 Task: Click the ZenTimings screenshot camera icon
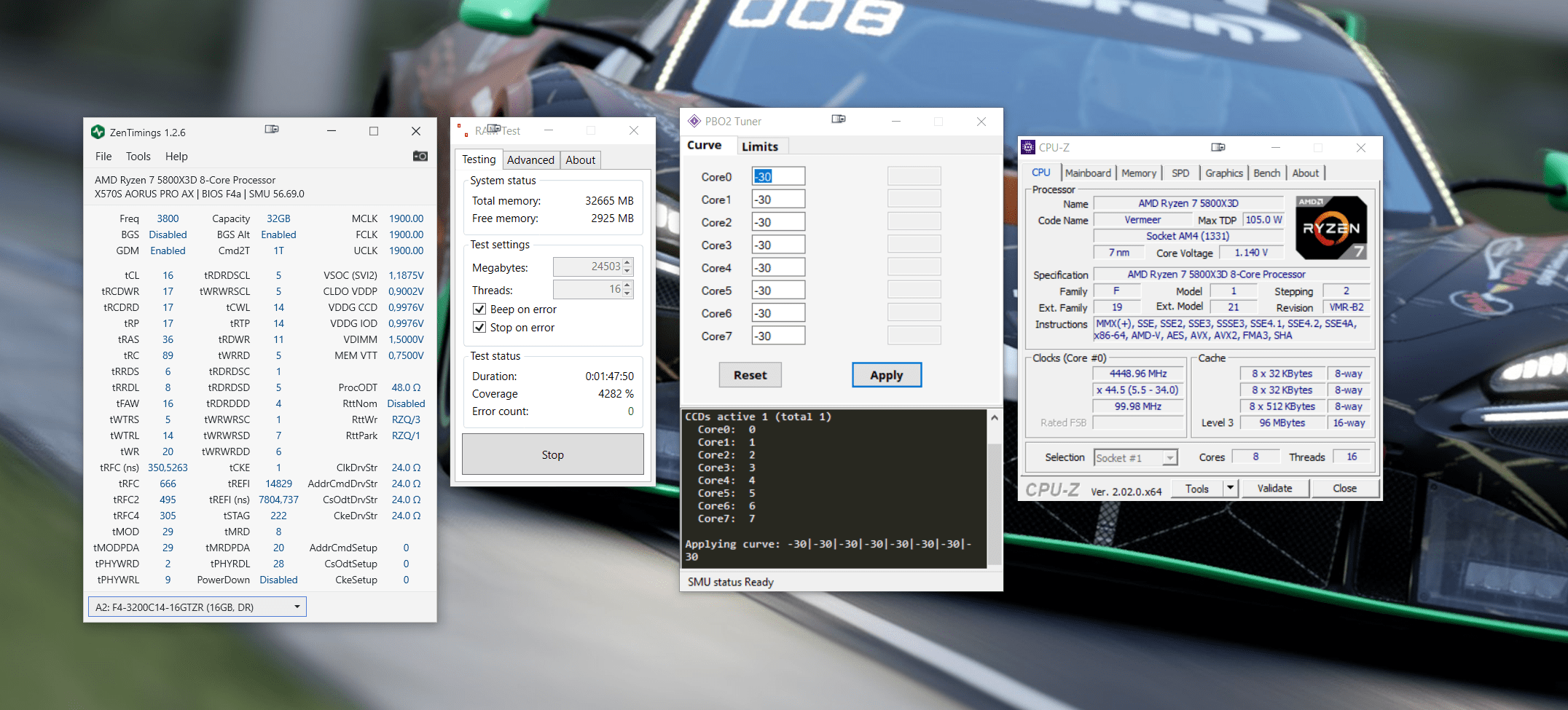(420, 156)
